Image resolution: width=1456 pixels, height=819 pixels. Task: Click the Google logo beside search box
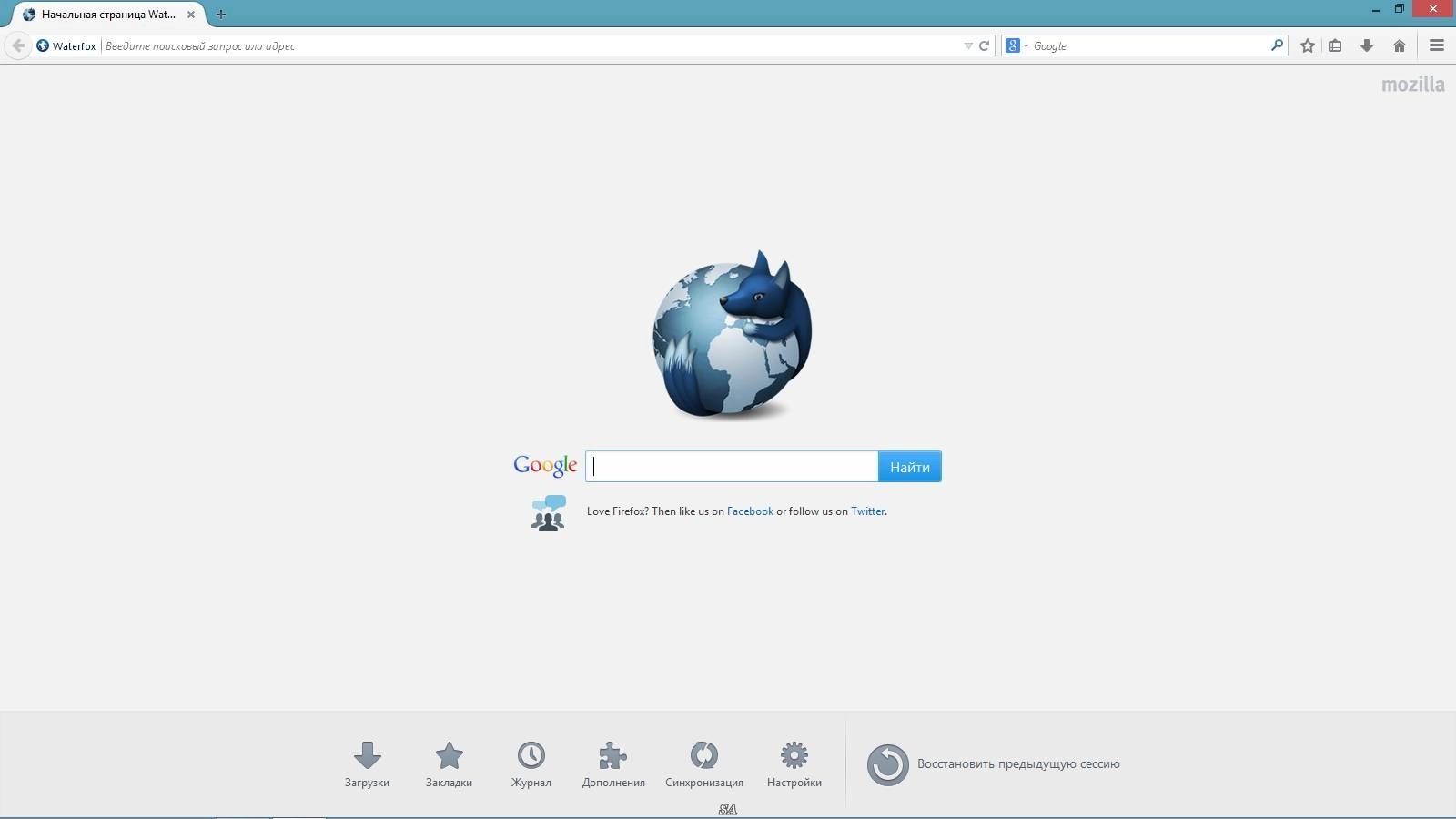pos(545,466)
